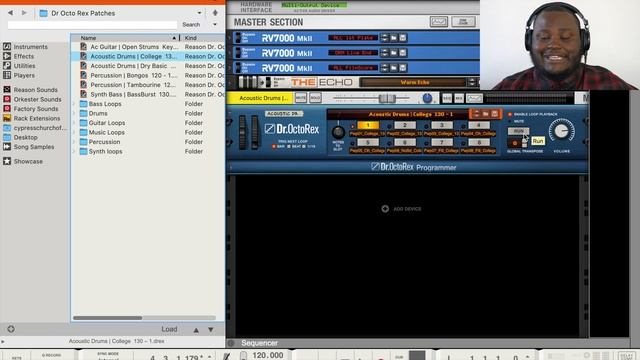Go up one folder level

(215, 13)
